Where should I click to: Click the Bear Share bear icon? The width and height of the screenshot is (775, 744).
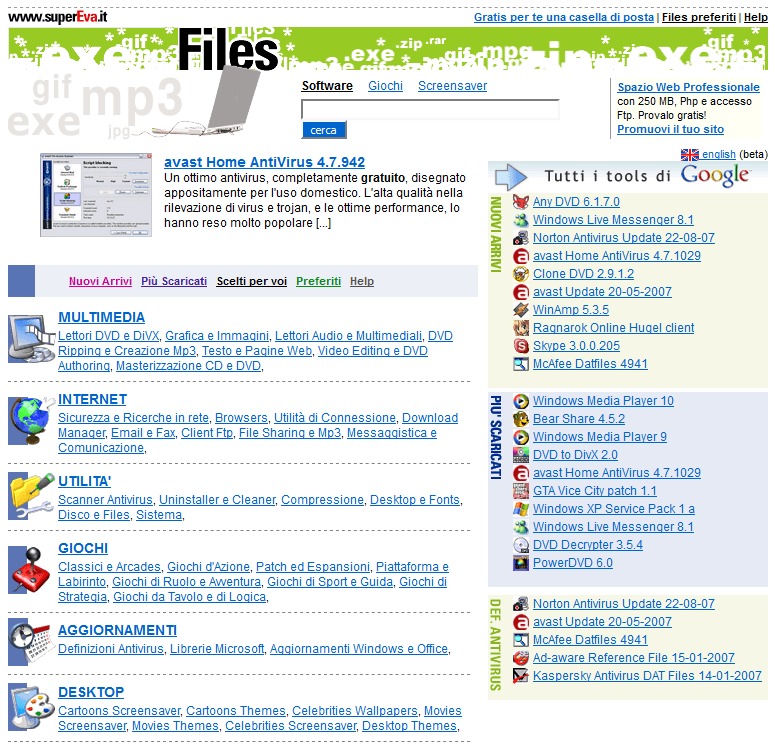(520, 419)
